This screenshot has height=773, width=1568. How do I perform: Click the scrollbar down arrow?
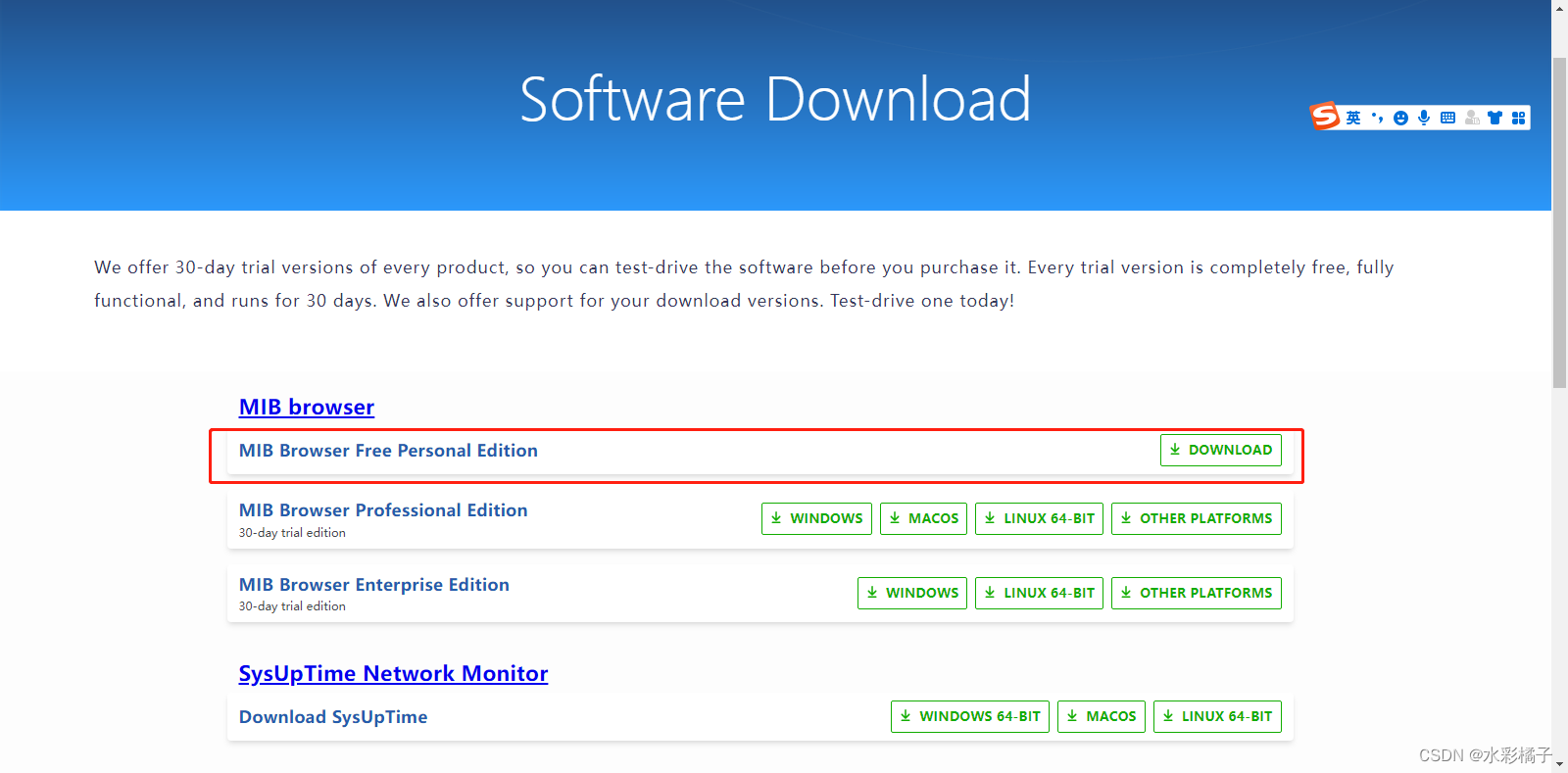tap(1559, 764)
